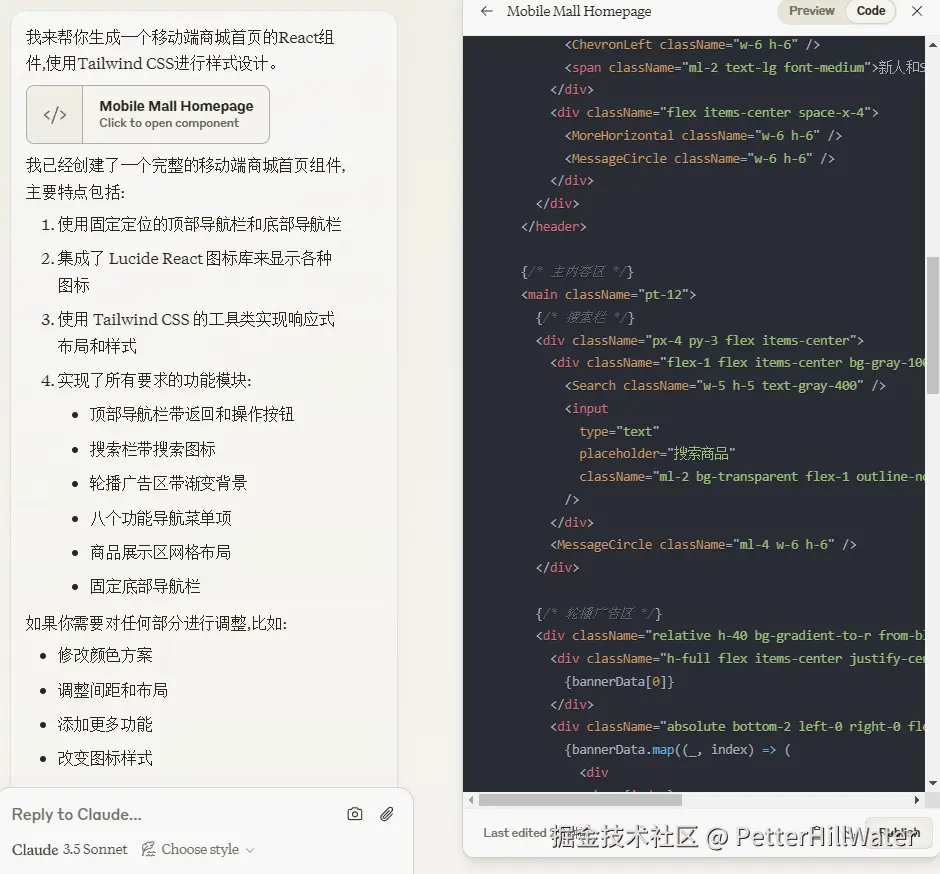Click the bullet '顶部导航栏带返回和操作按钮'

[191, 414]
